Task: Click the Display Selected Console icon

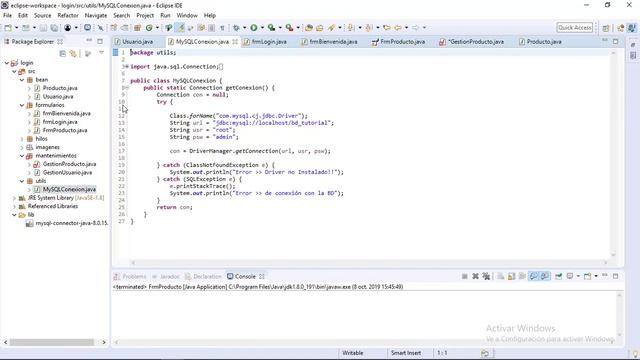Action: pyautogui.click(x=570, y=276)
